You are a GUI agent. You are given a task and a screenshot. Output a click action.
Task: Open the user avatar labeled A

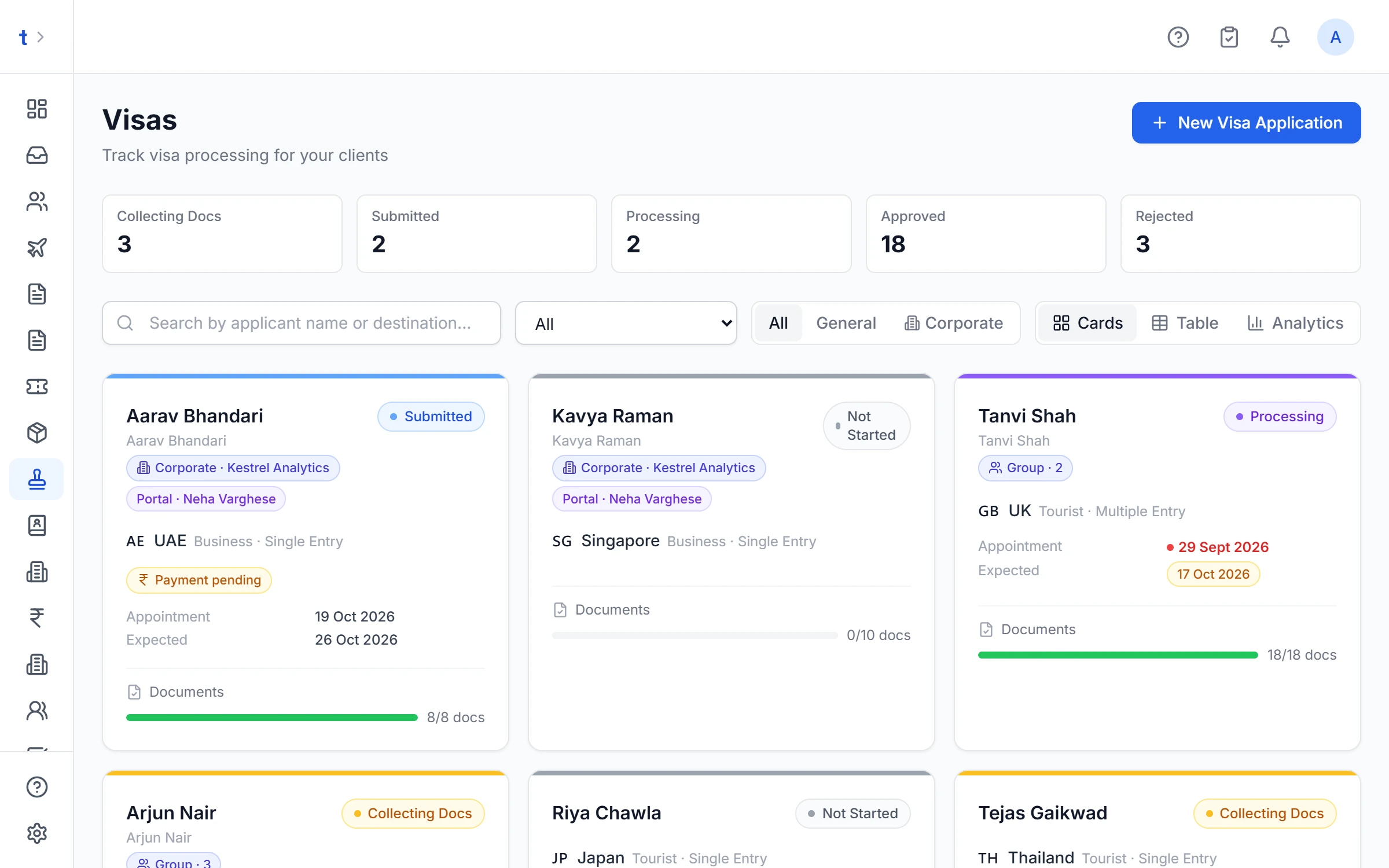pyautogui.click(x=1335, y=37)
